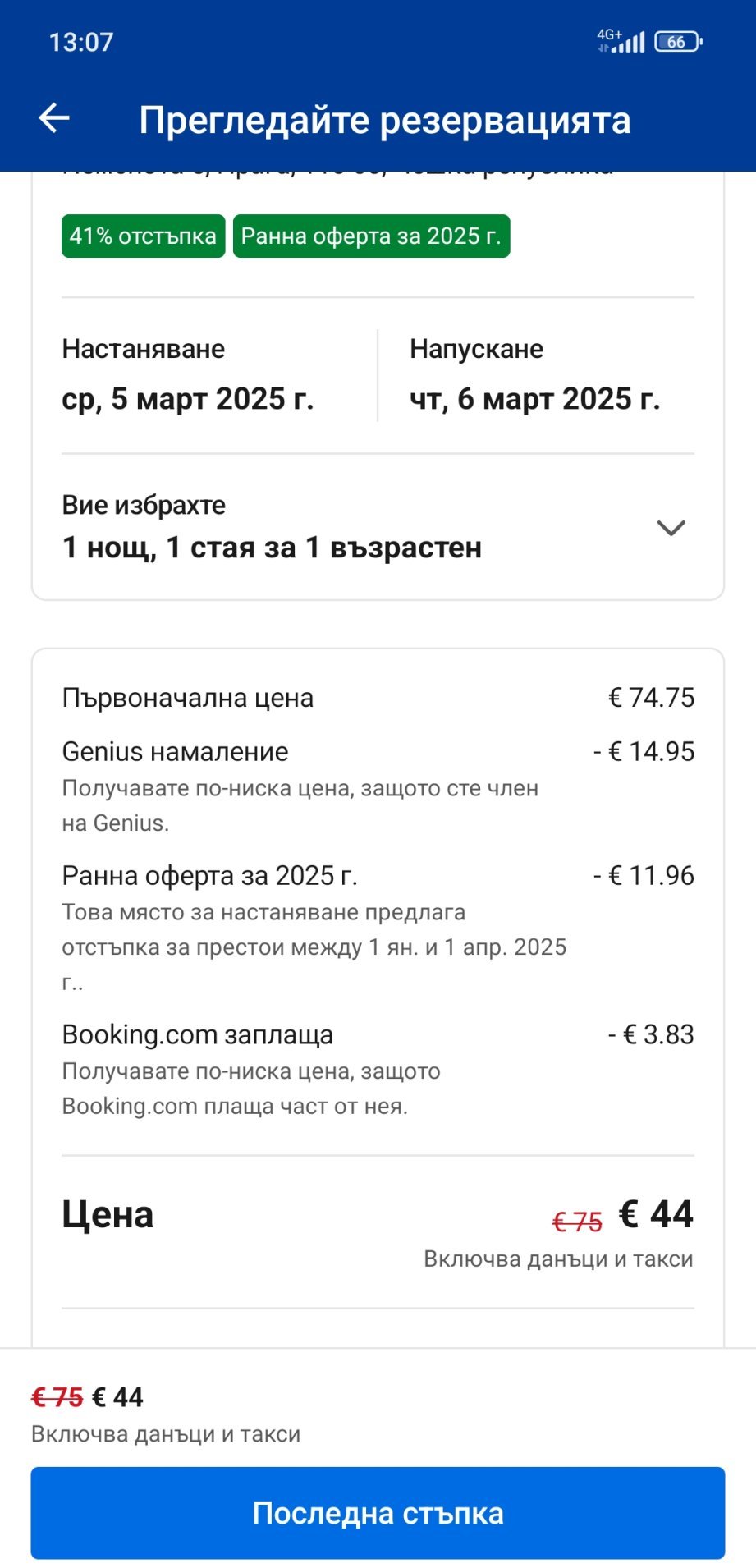The image size is (756, 1568).
Task: Tap the Genius discount amount € 14.95
Action: pyautogui.click(x=644, y=751)
